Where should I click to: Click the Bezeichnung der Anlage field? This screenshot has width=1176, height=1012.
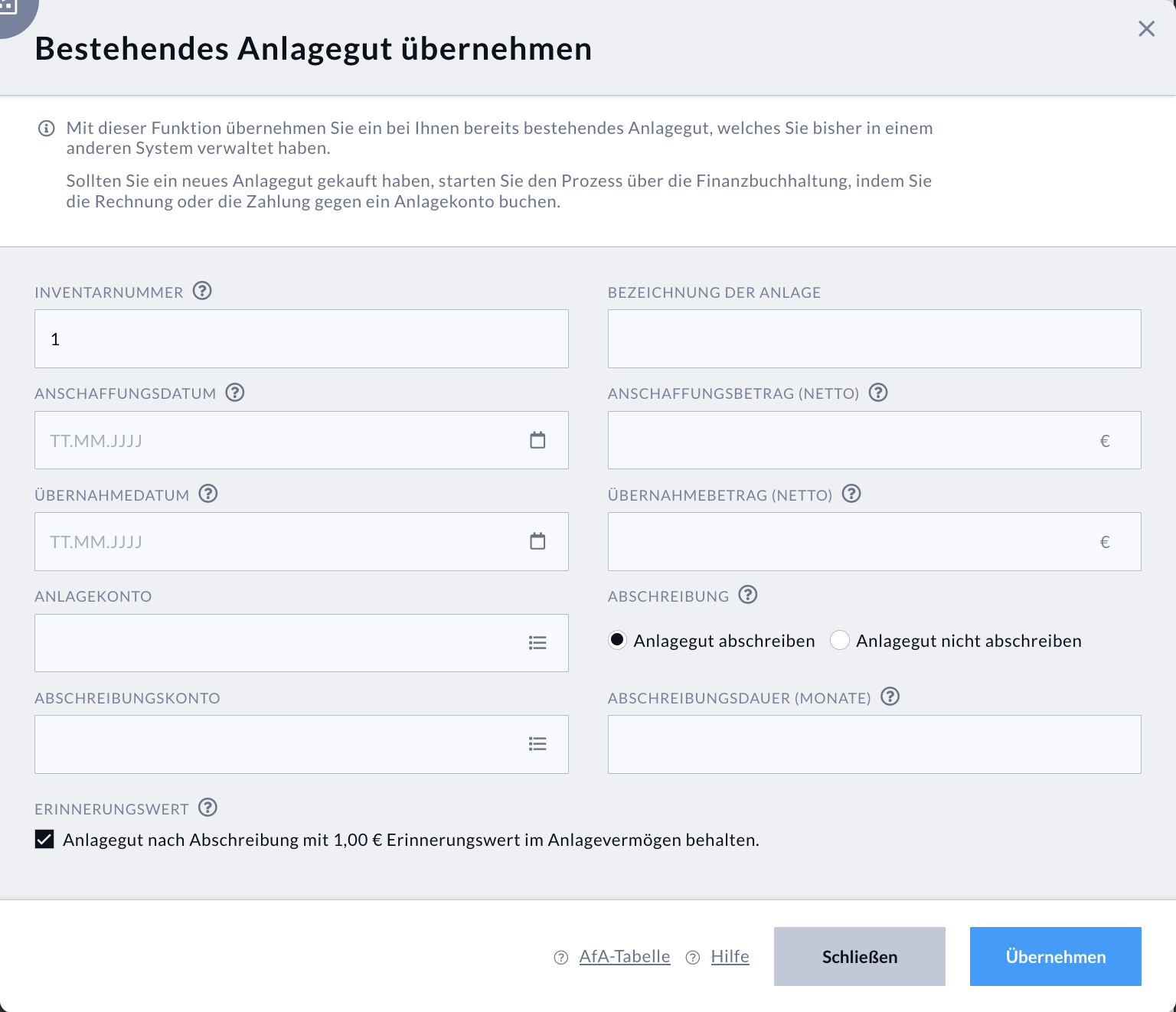874,338
